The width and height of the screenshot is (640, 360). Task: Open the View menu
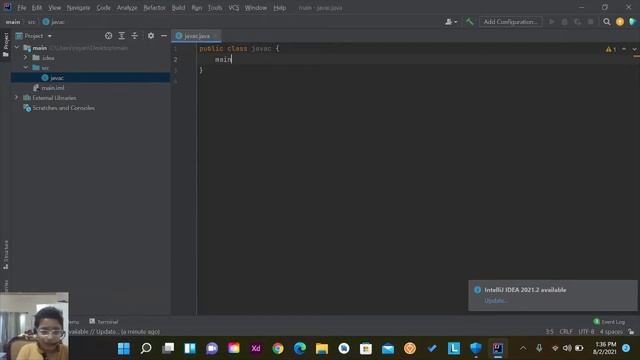tap(54, 8)
